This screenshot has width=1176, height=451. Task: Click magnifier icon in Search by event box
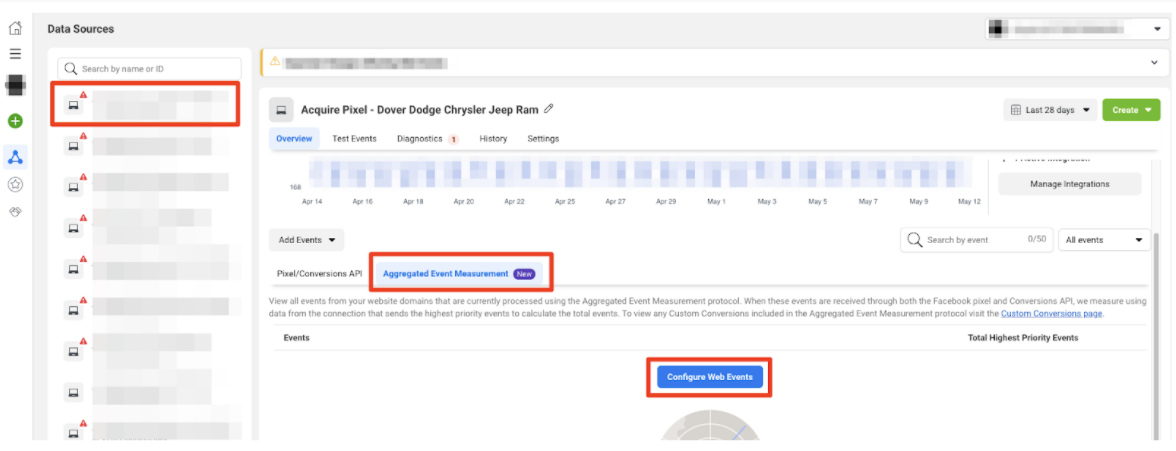[x=914, y=239]
